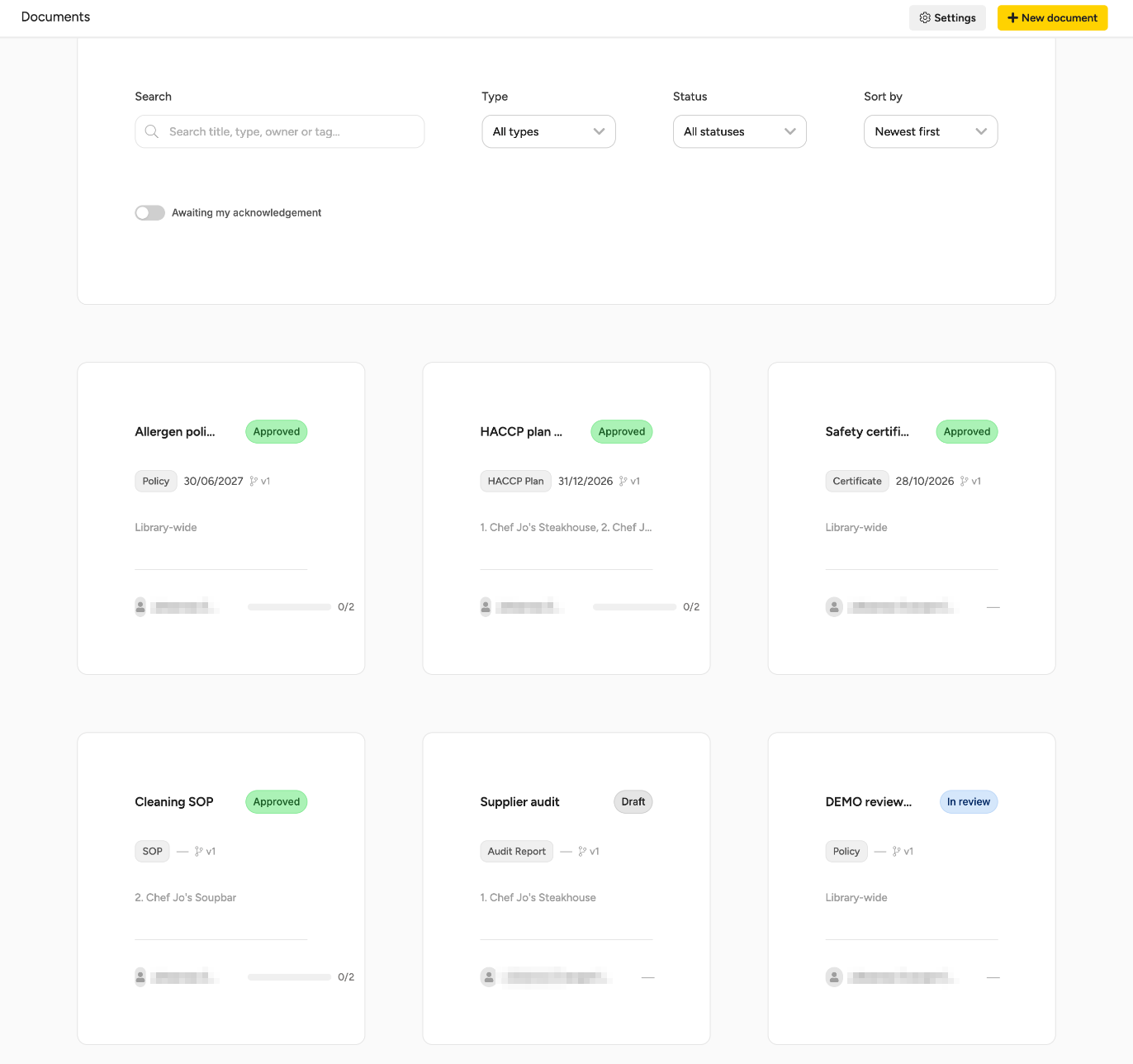Click the Certificate type tag
This screenshot has width=1133, height=1064.
857,481
